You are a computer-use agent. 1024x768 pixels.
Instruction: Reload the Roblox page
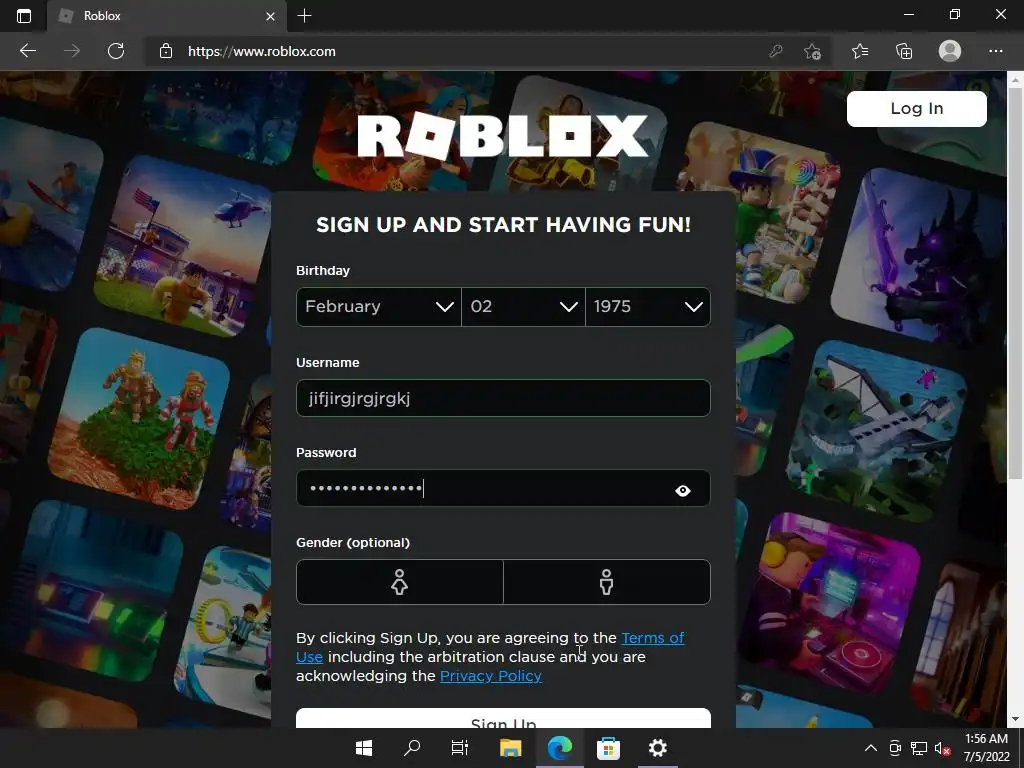pyautogui.click(x=116, y=51)
